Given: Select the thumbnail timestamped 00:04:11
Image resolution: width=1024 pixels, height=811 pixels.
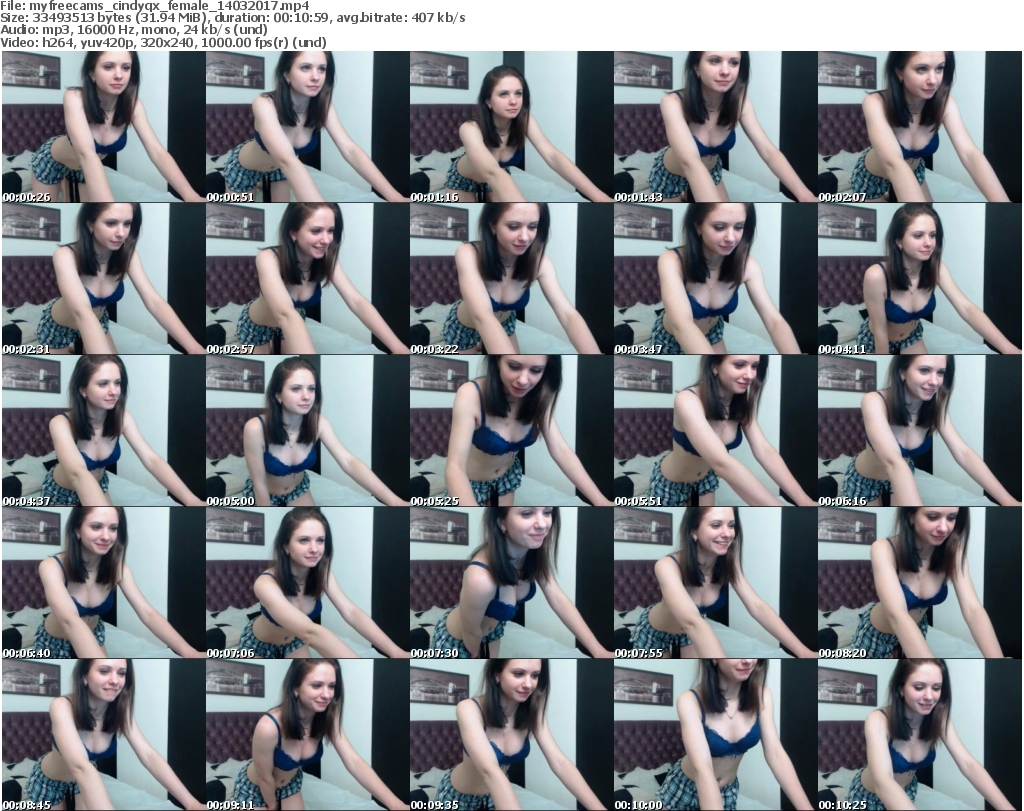Looking at the screenshot, I should 920,279.
